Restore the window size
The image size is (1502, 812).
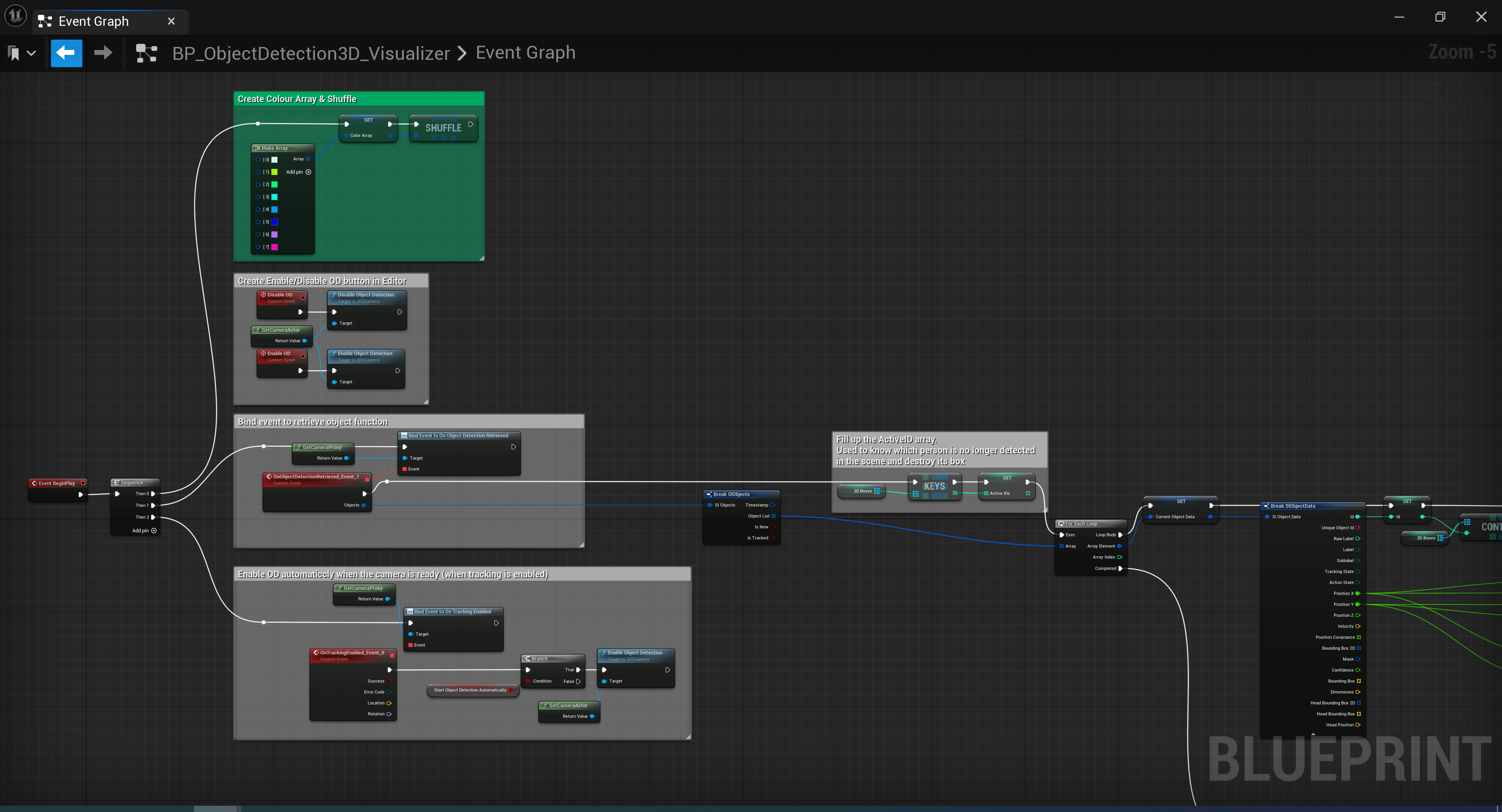1440,17
